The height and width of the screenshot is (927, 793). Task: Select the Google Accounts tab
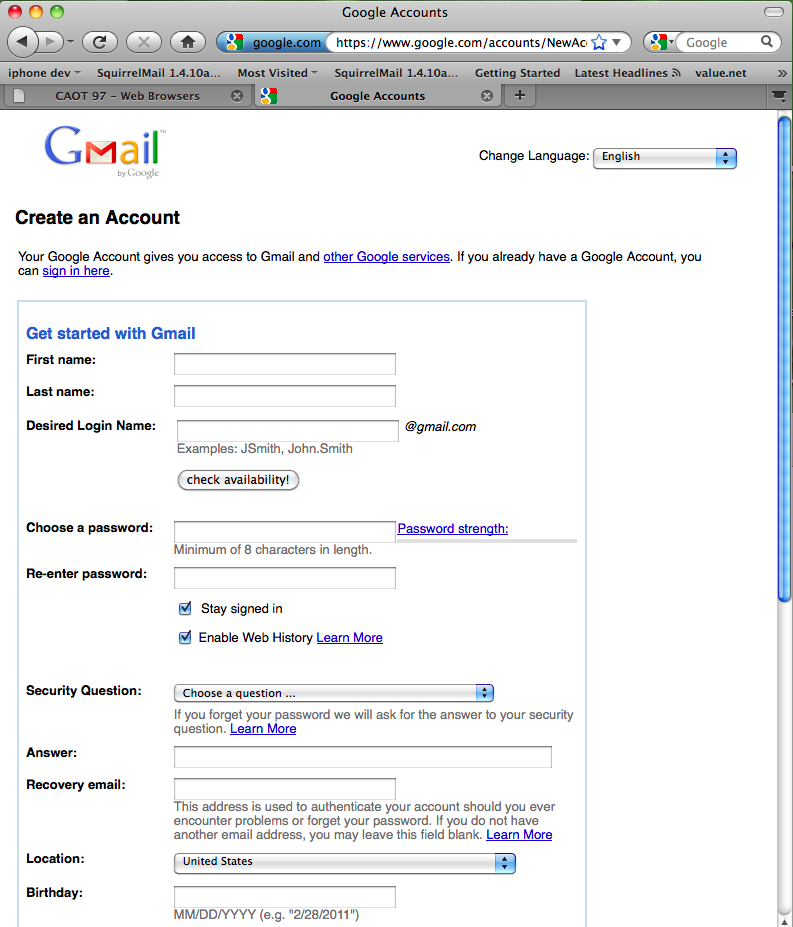377,96
